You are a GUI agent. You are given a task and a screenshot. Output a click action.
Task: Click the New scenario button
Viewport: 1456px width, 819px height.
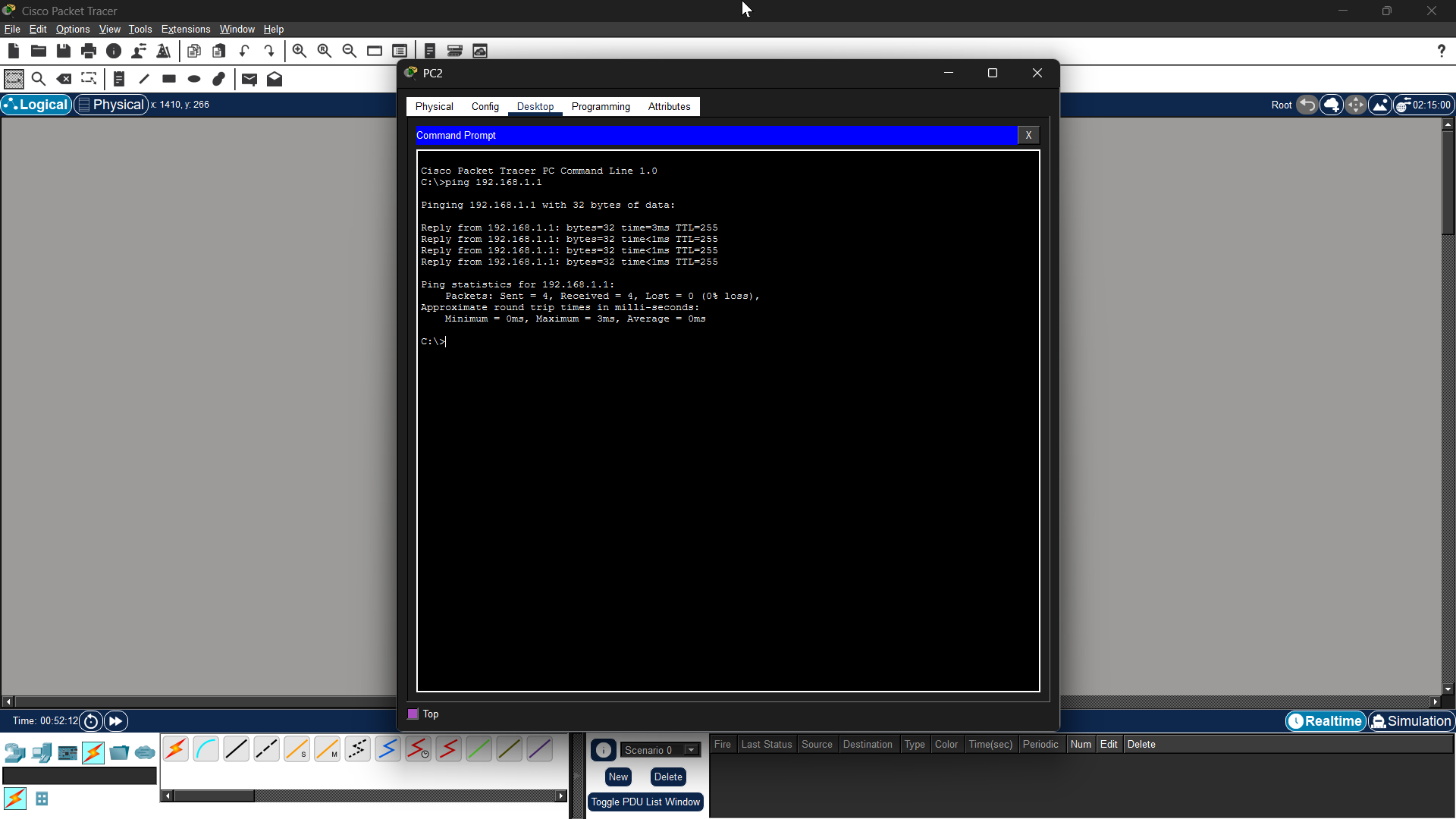coord(618,777)
